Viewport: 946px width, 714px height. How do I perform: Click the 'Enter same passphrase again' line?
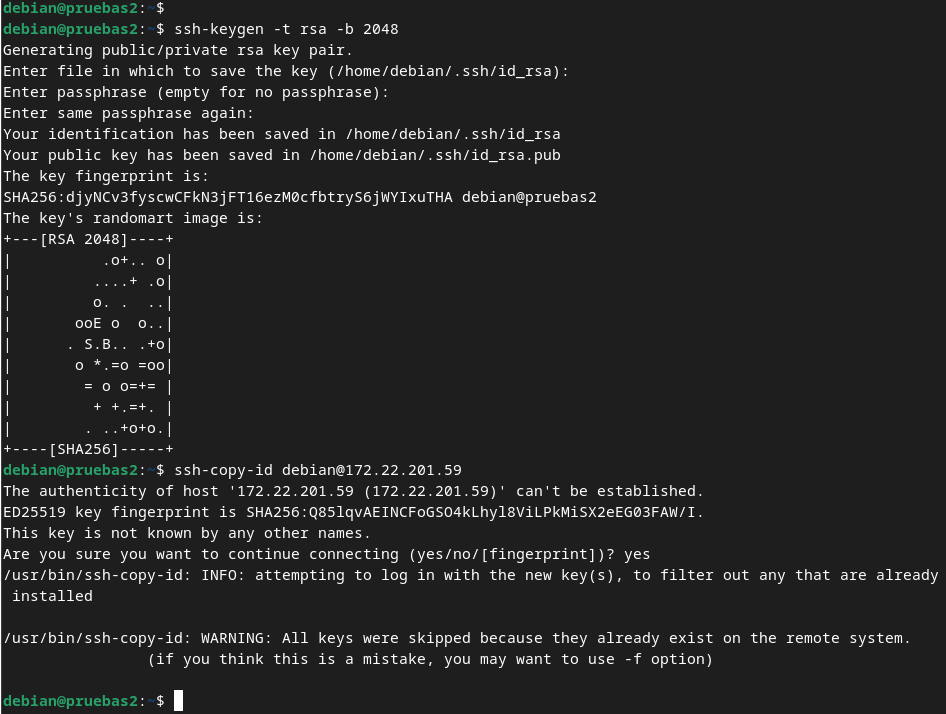(x=129, y=113)
